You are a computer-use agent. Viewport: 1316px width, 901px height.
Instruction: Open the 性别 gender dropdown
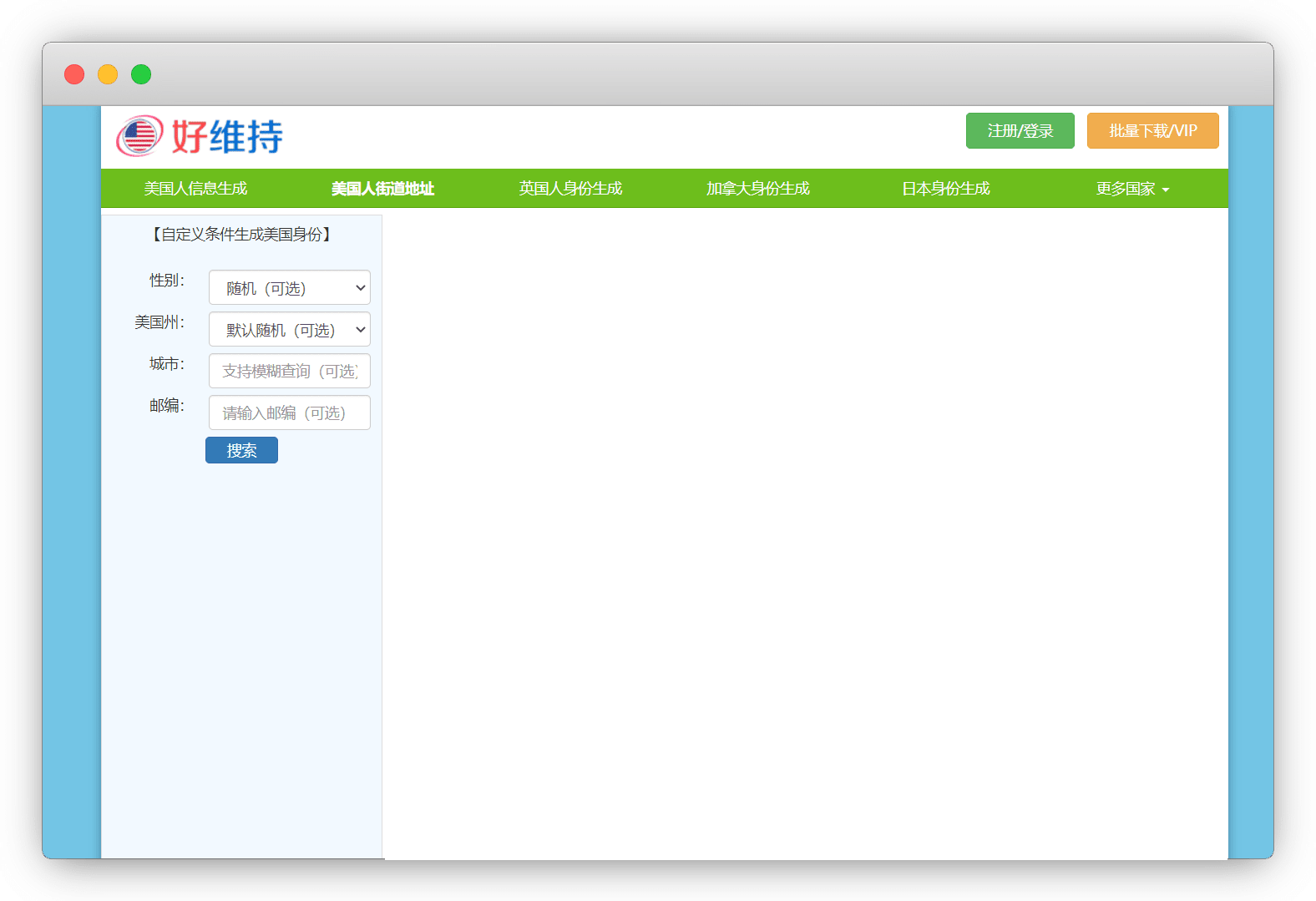(289, 288)
